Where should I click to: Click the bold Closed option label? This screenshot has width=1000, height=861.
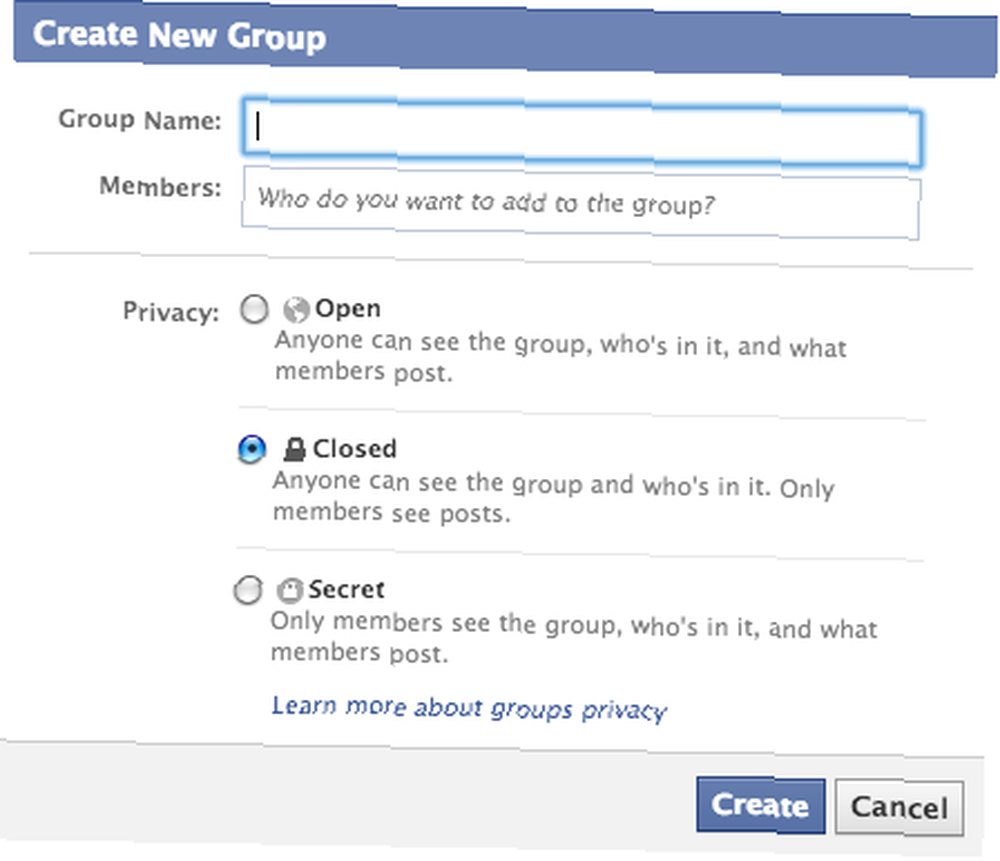tap(355, 449)
